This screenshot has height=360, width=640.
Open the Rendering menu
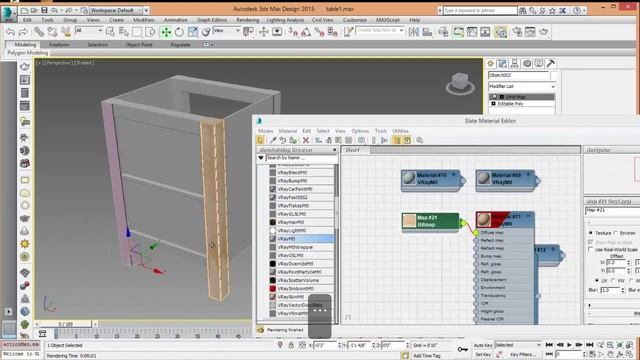point(247,20)
